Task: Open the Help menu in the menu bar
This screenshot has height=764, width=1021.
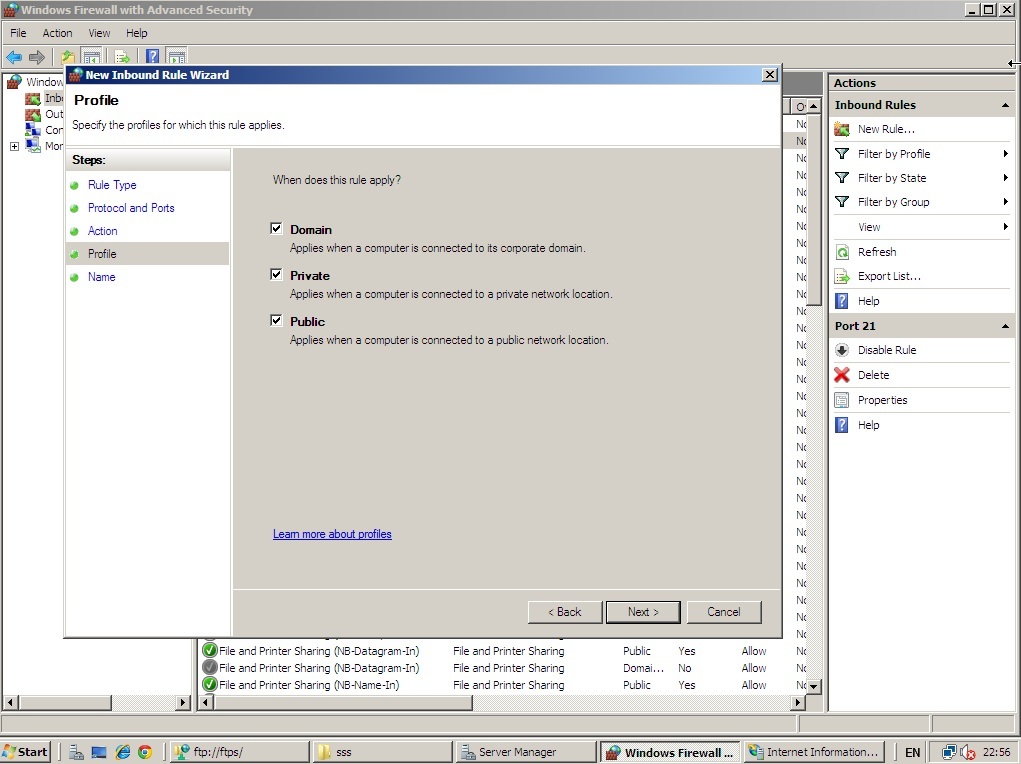Action: 137,33
